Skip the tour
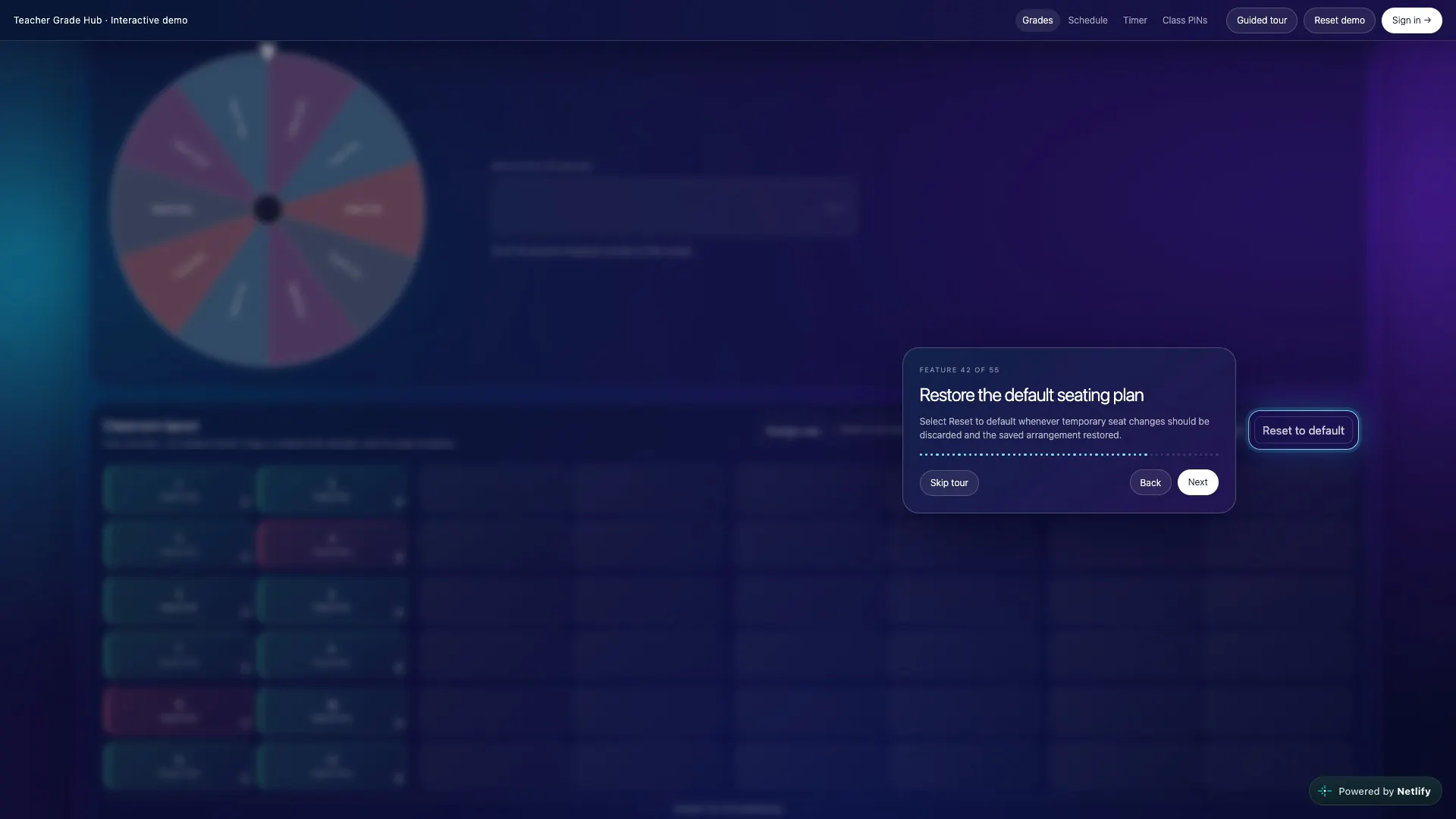 pos(949,483)
